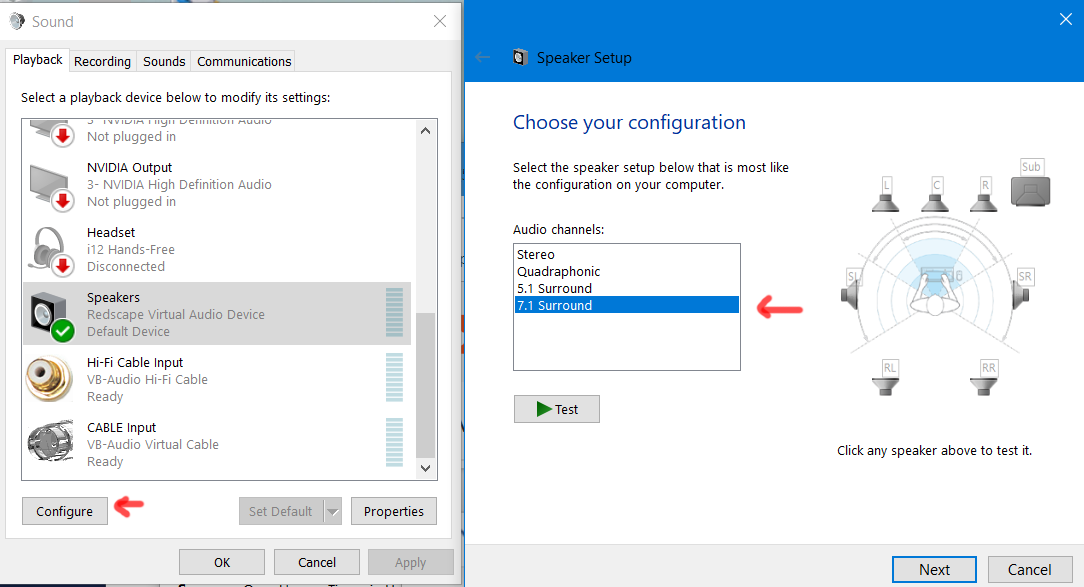Select Stereo audio channel

point(627,254)
